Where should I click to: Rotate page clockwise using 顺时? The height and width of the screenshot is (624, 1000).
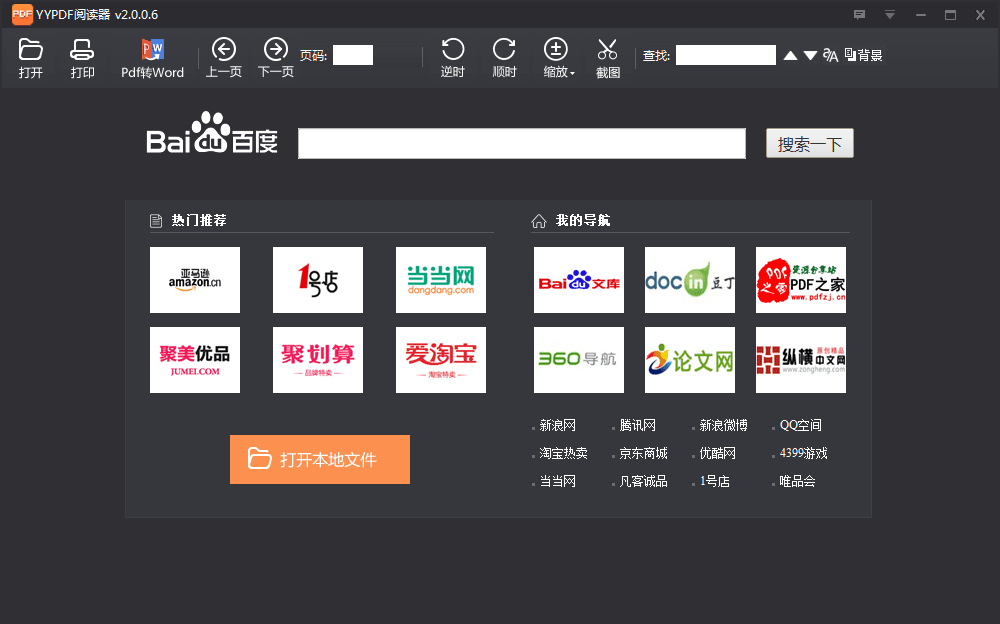505,55
